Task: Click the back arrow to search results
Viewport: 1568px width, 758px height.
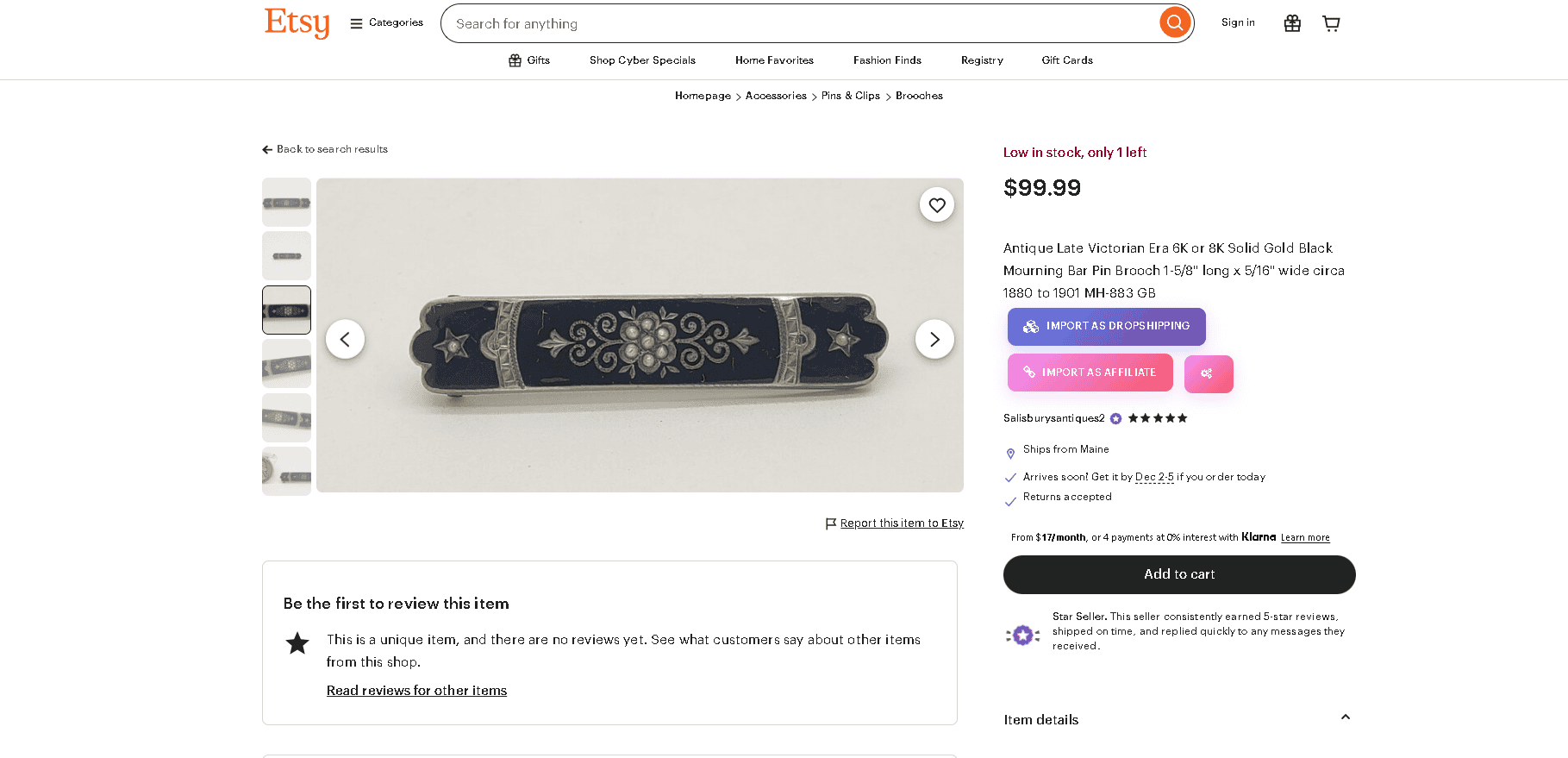Action: click(267, 150)
